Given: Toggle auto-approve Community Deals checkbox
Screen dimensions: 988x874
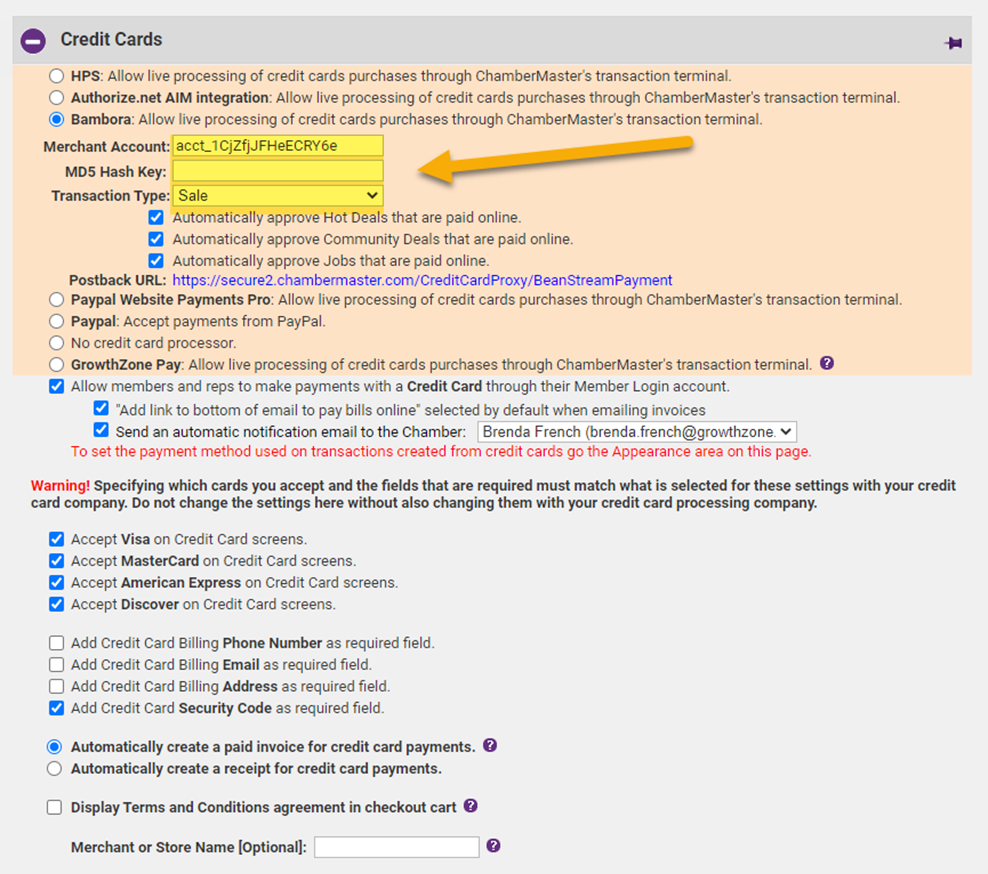Looking at the screenshot, I should (156, 239).
